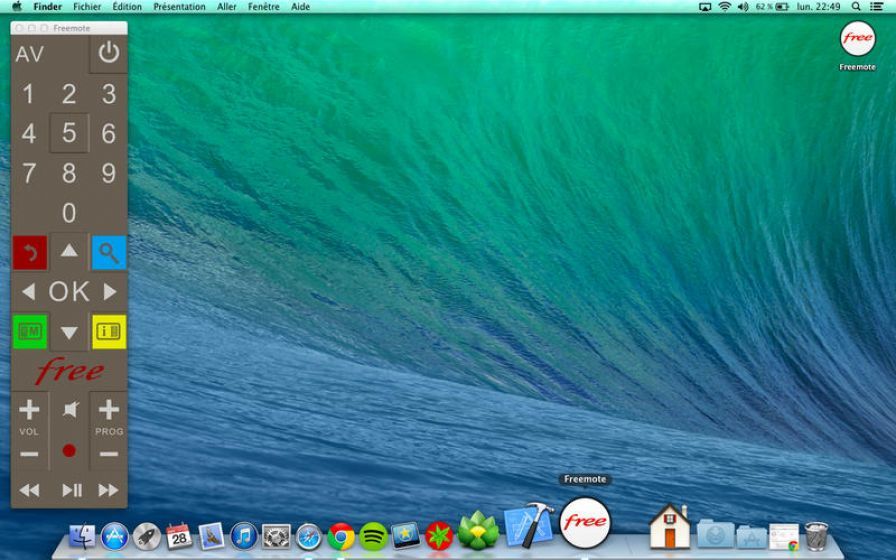Switch input with the AV button
Screen dimensions: 896x560
30,54
